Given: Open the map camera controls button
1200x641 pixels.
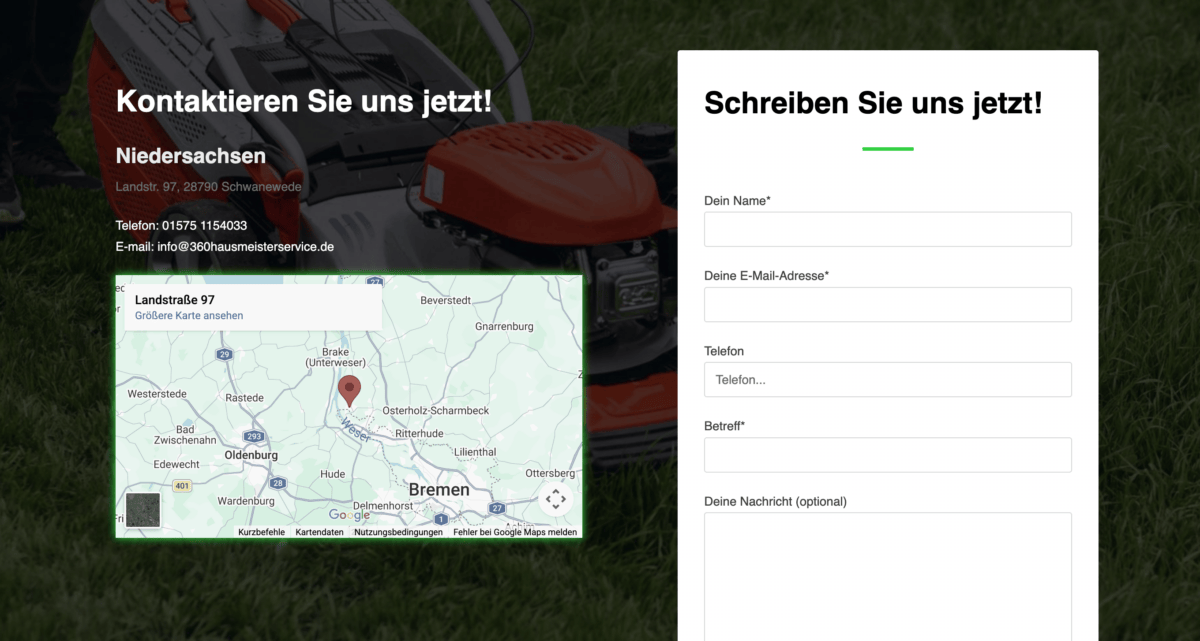Looking at the screenshot, I should pos(556,498).
